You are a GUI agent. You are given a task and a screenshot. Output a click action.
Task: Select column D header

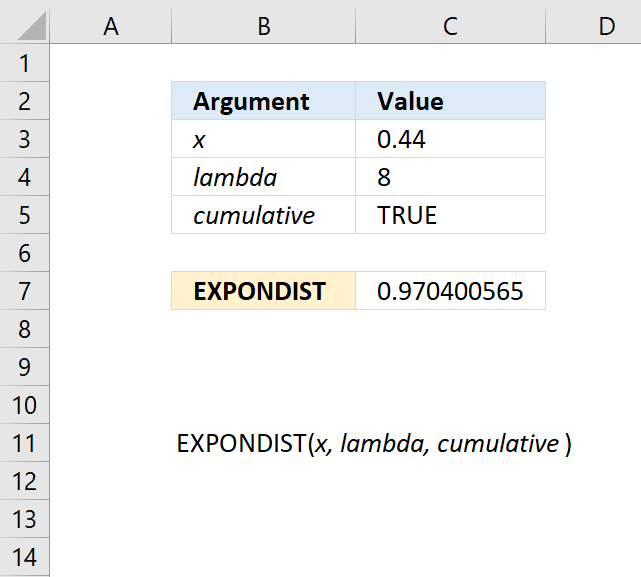(x=594, y=25)
